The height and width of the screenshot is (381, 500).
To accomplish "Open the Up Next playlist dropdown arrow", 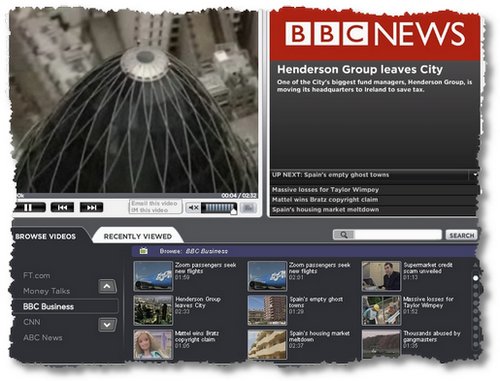I will pyautogui.click(x=475, y=175).
